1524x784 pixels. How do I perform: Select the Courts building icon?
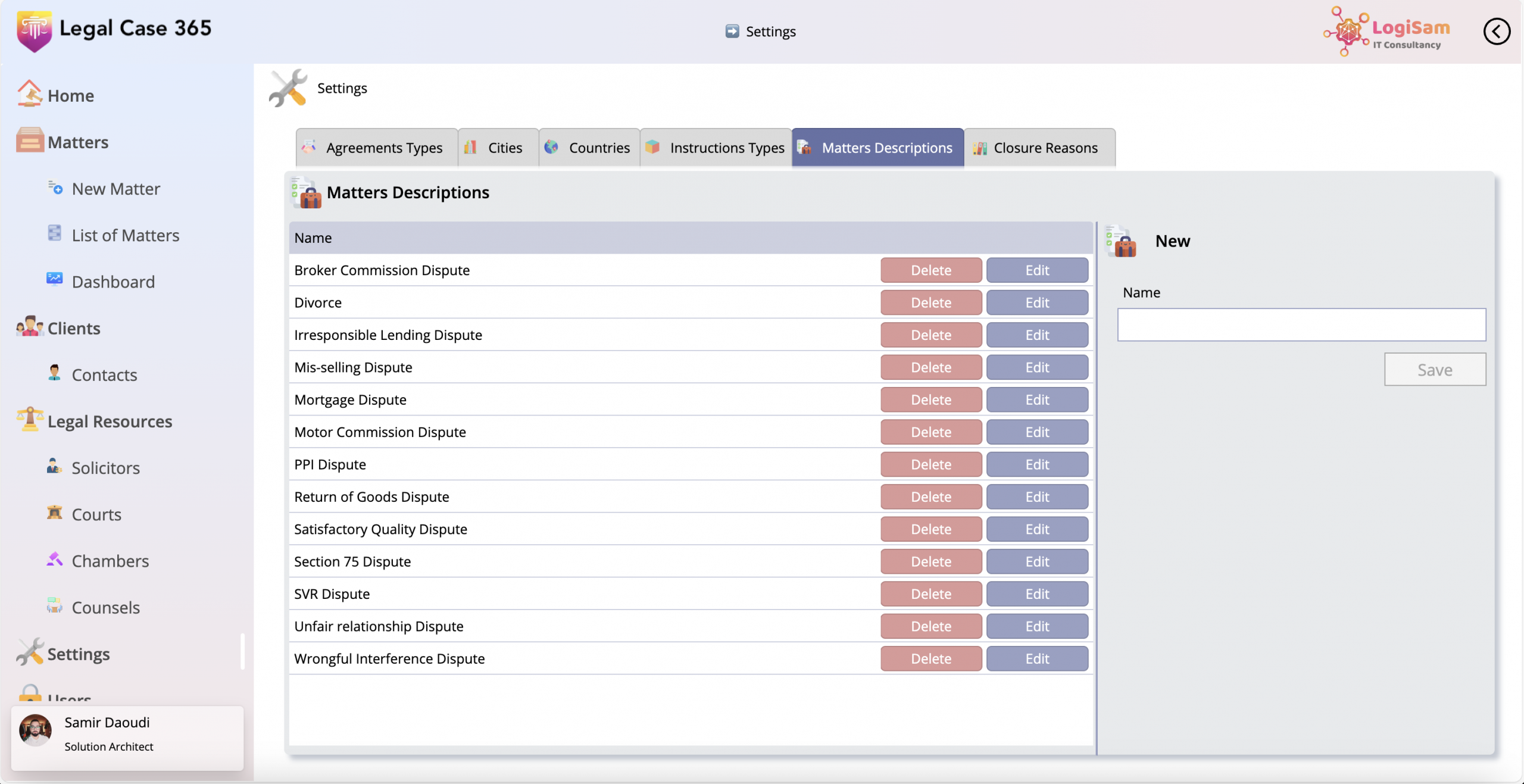pyautogui.click(x=55, y=513)
